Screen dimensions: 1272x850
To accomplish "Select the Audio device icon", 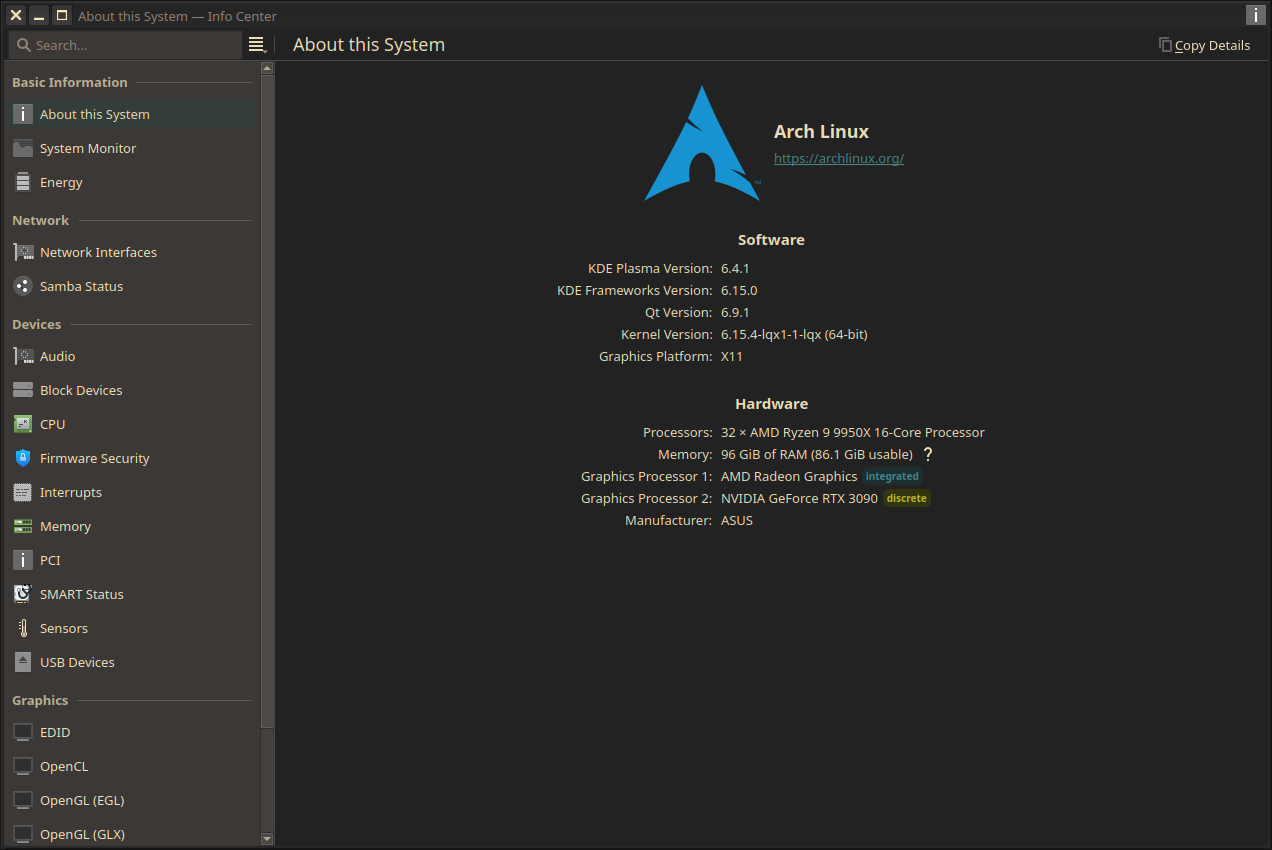I will [x=23, y=356].
